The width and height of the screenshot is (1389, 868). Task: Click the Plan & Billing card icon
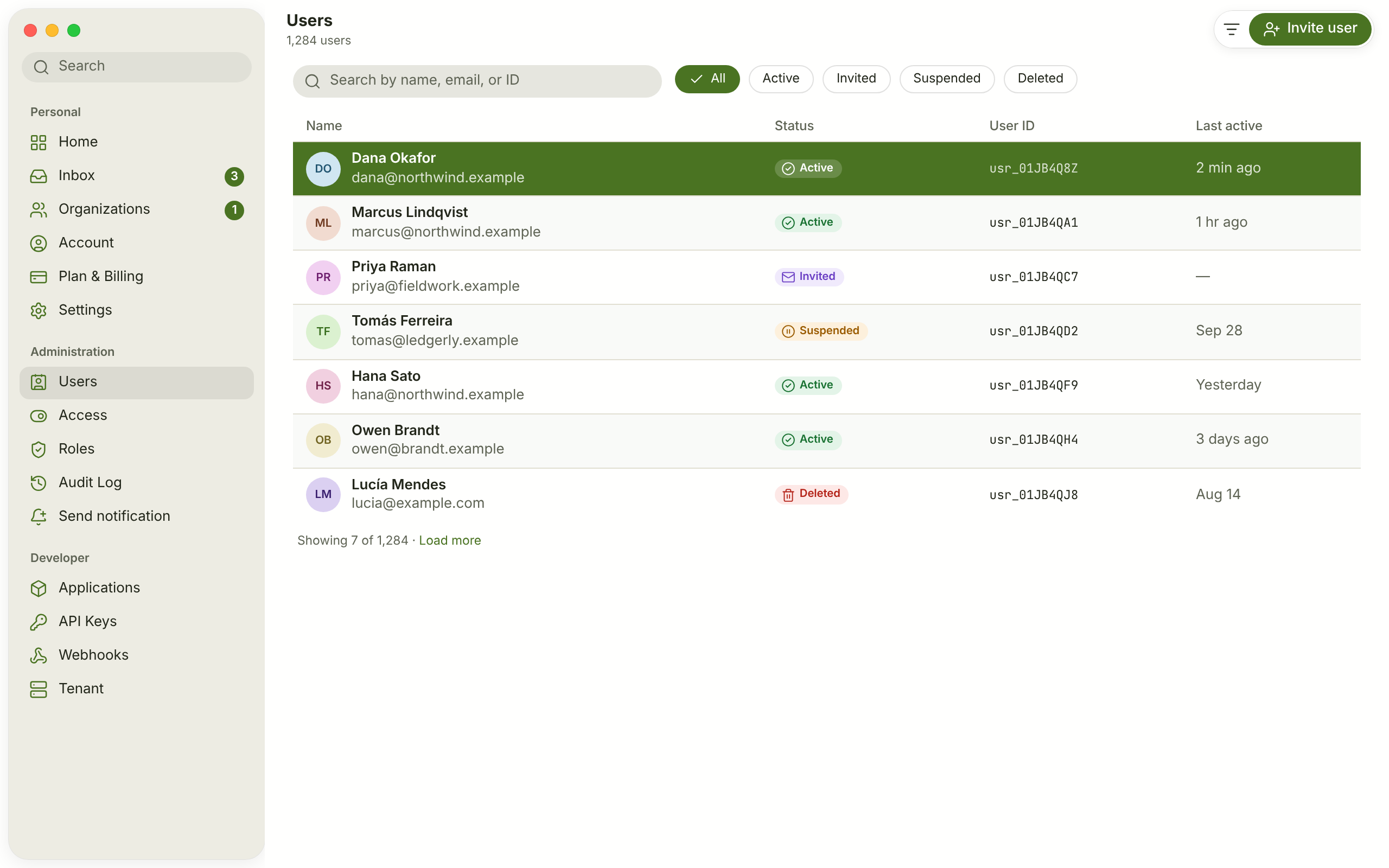pos(39,277)
